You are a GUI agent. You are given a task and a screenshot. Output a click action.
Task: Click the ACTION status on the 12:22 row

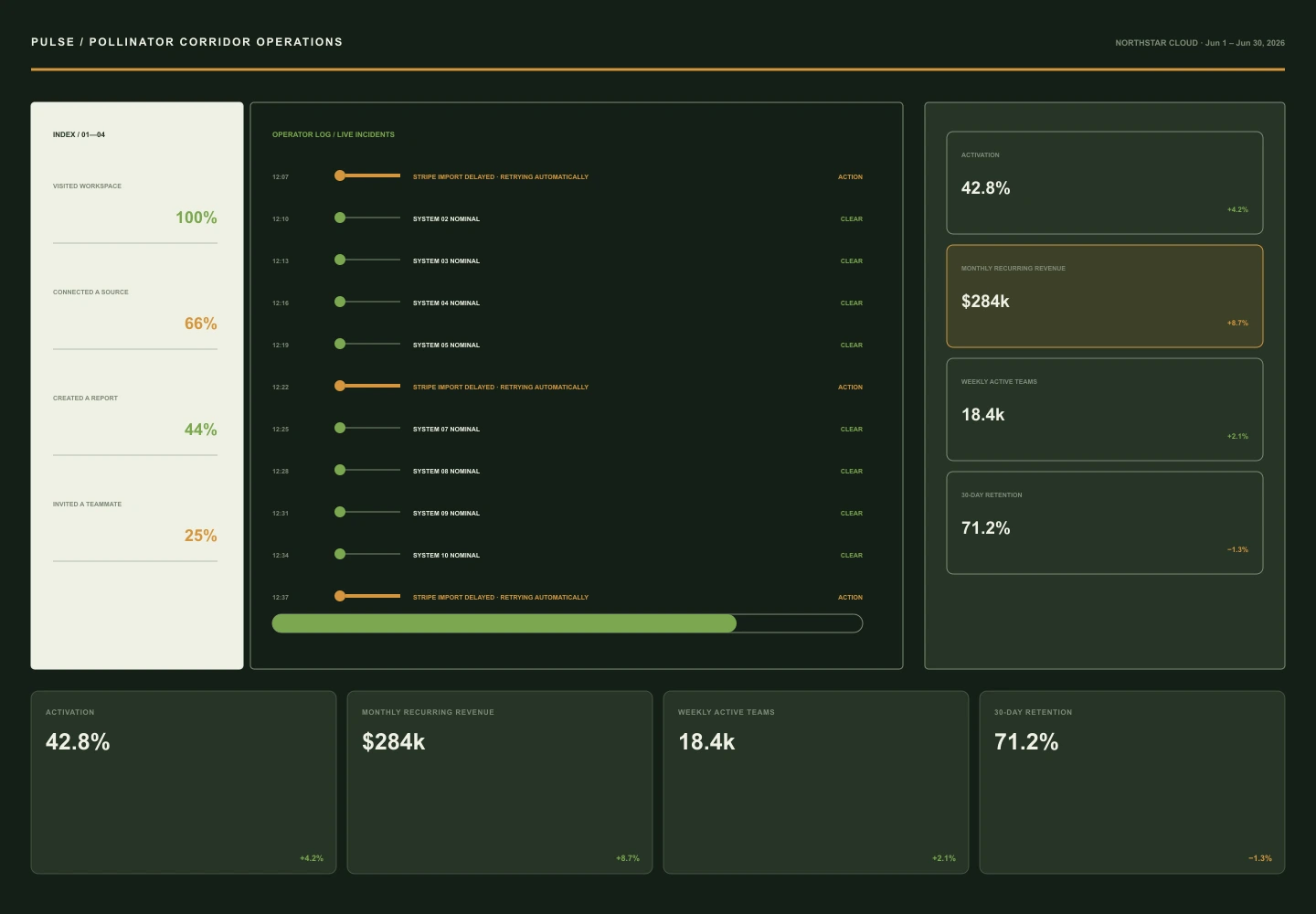point(850,387)
